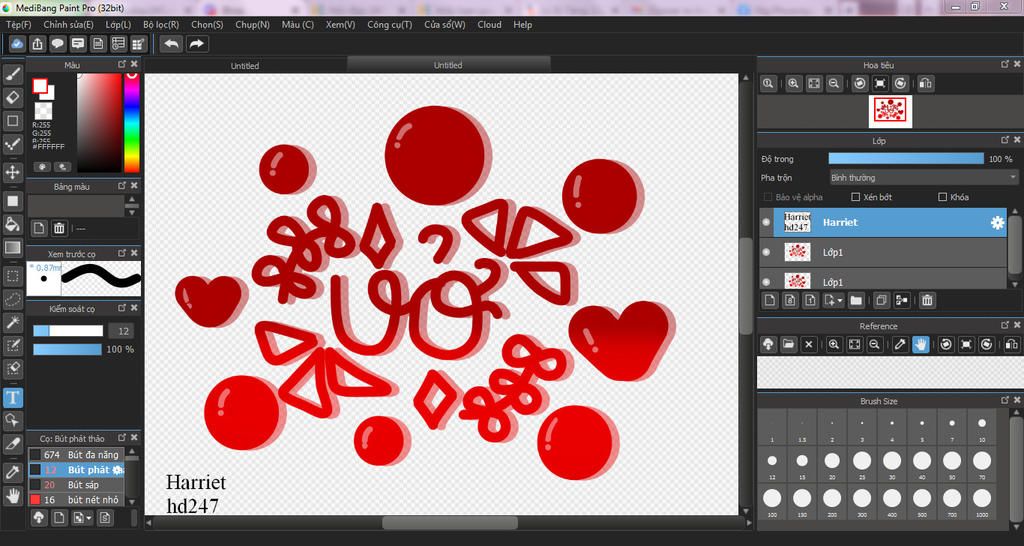This screenshot has height=546, width=1024.
Task: Click the brush size slider in Kiểm soát cọ
Action: coord(68,331)
